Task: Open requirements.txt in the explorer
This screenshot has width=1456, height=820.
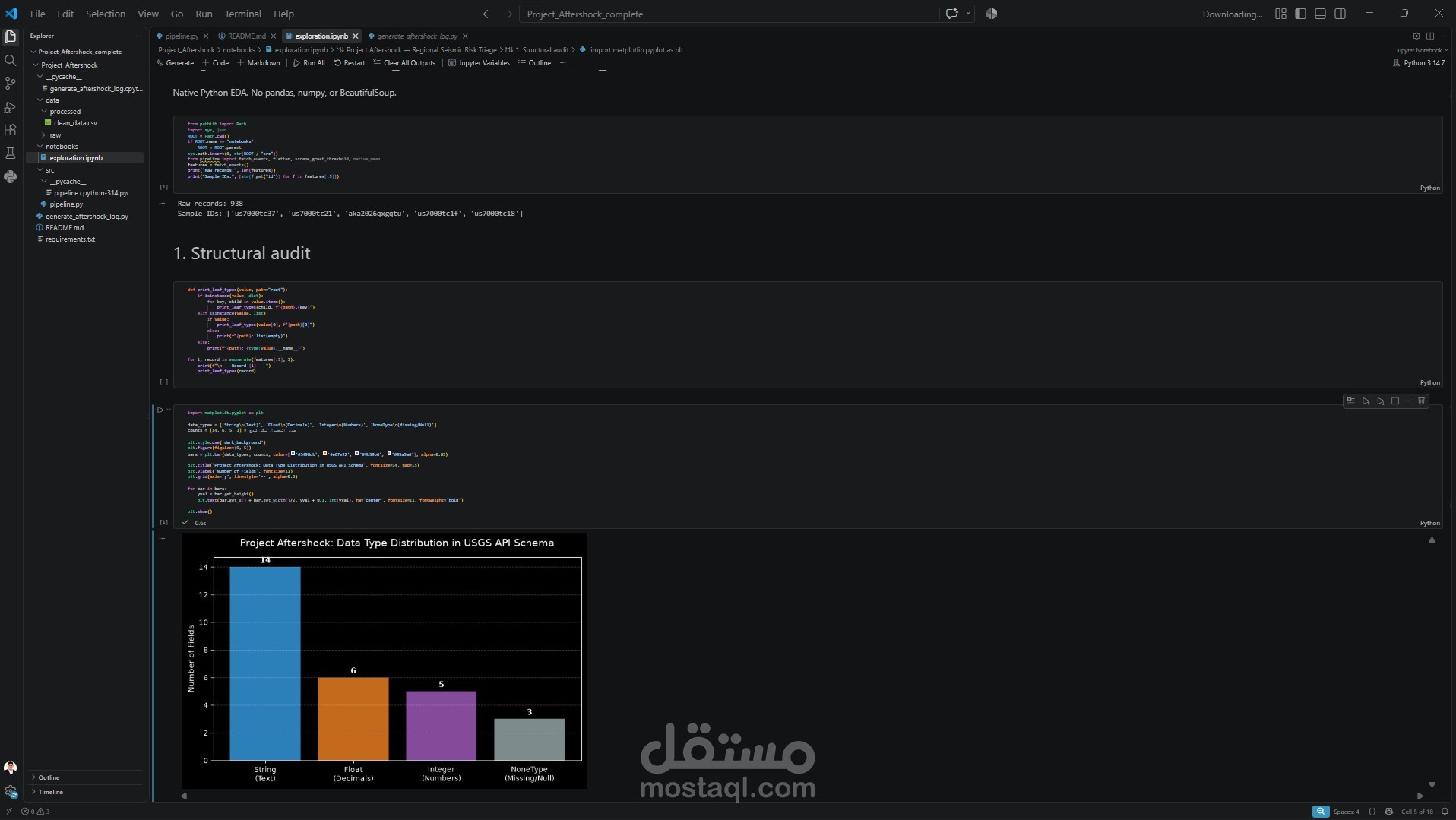Action: coord(70,239)
